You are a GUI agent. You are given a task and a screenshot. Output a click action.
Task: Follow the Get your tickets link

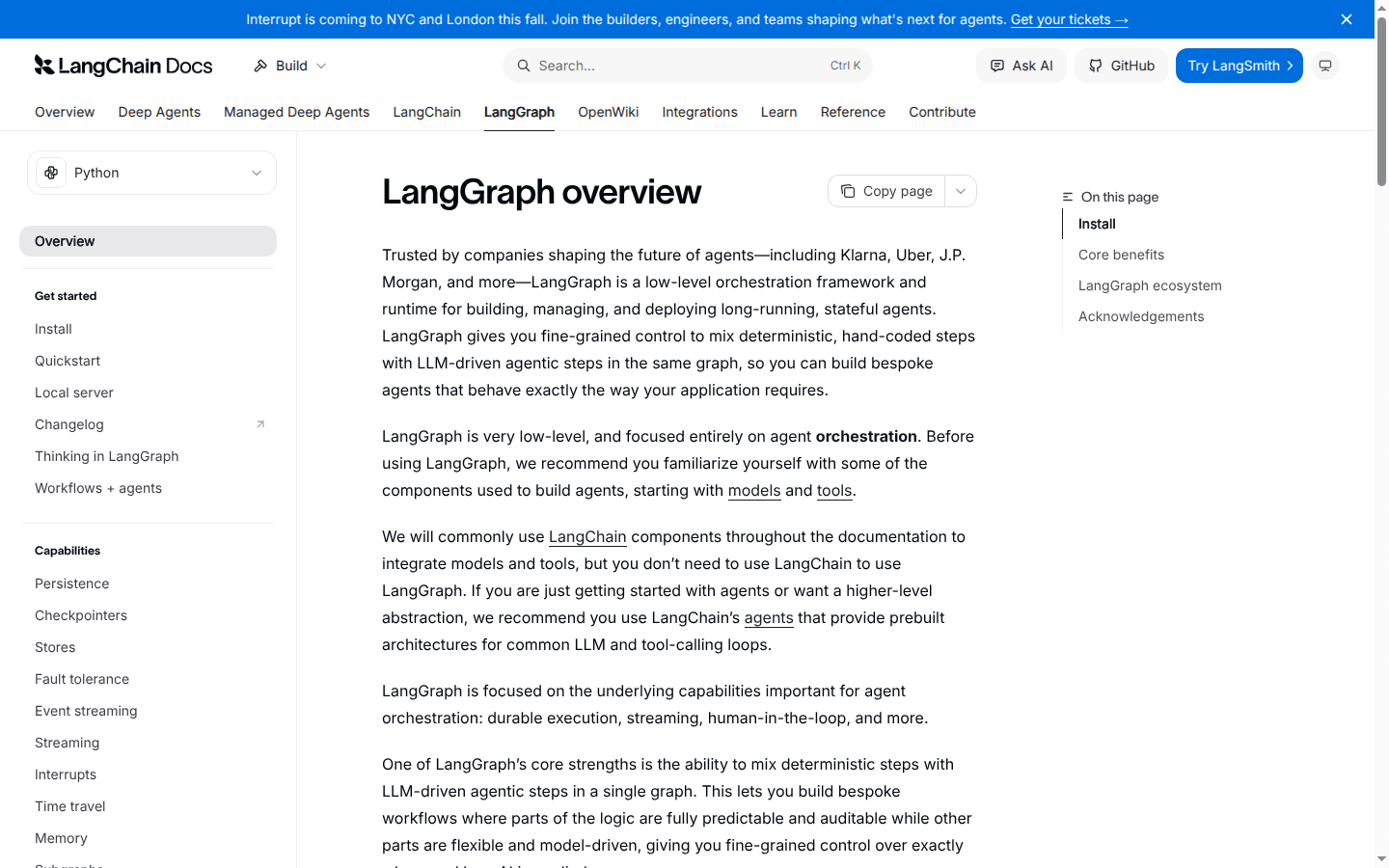[x=1069, y=19]
